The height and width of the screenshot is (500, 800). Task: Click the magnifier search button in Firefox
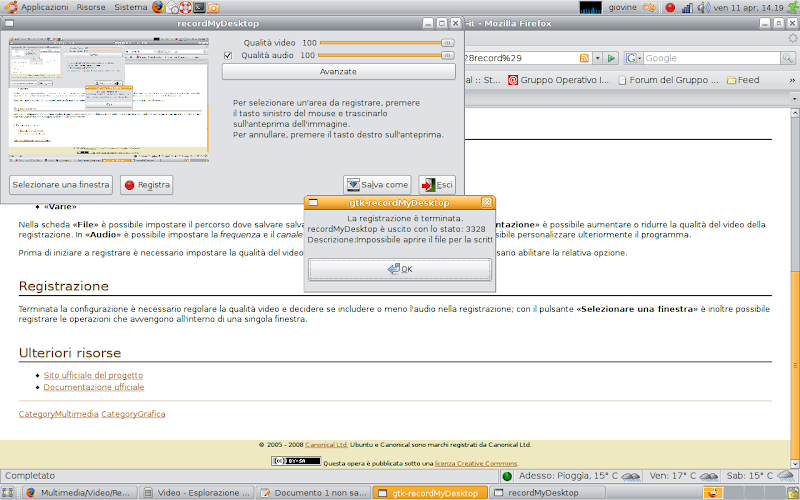click(x=788, y=58)
